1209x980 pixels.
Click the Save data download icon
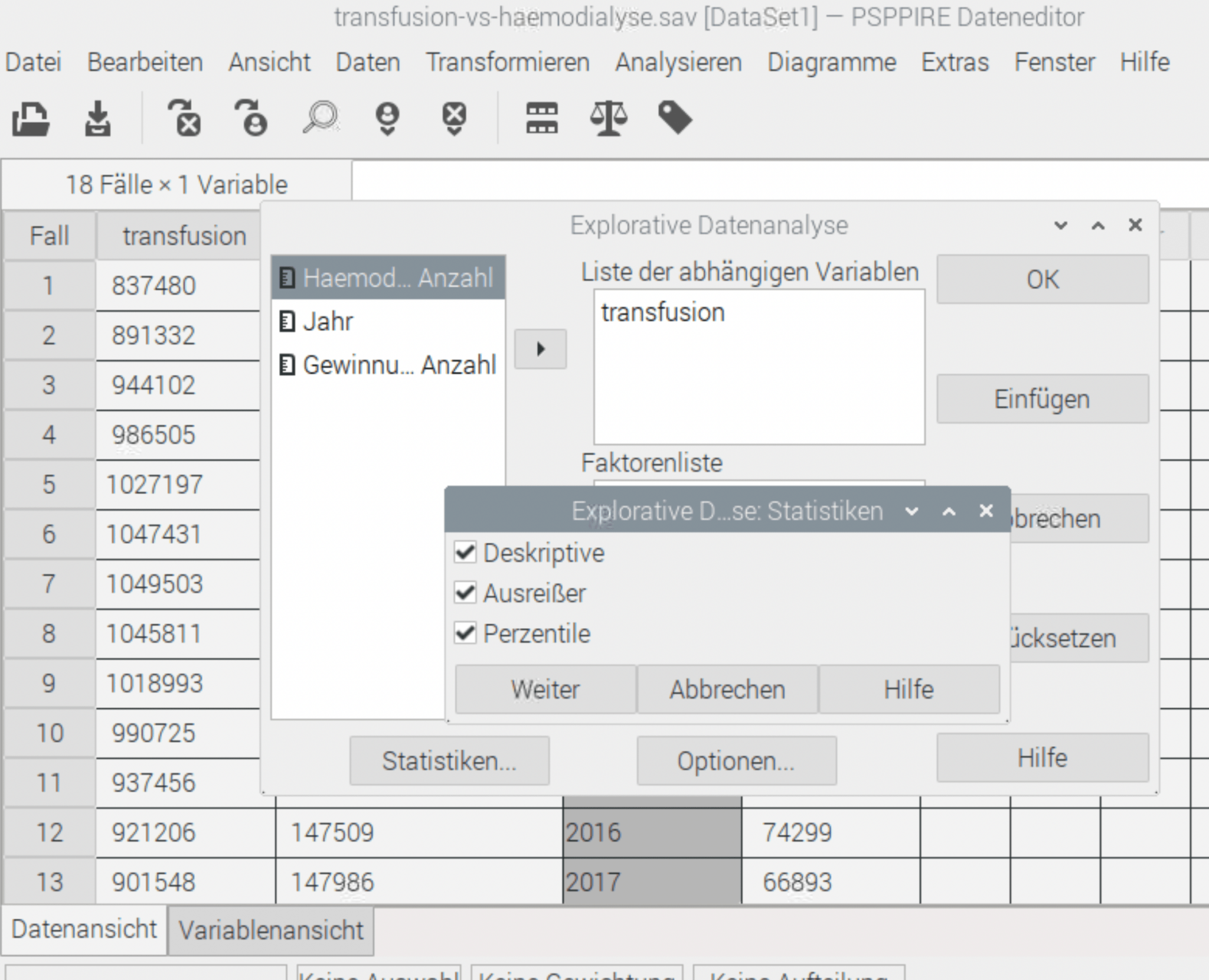click(97, 119)
